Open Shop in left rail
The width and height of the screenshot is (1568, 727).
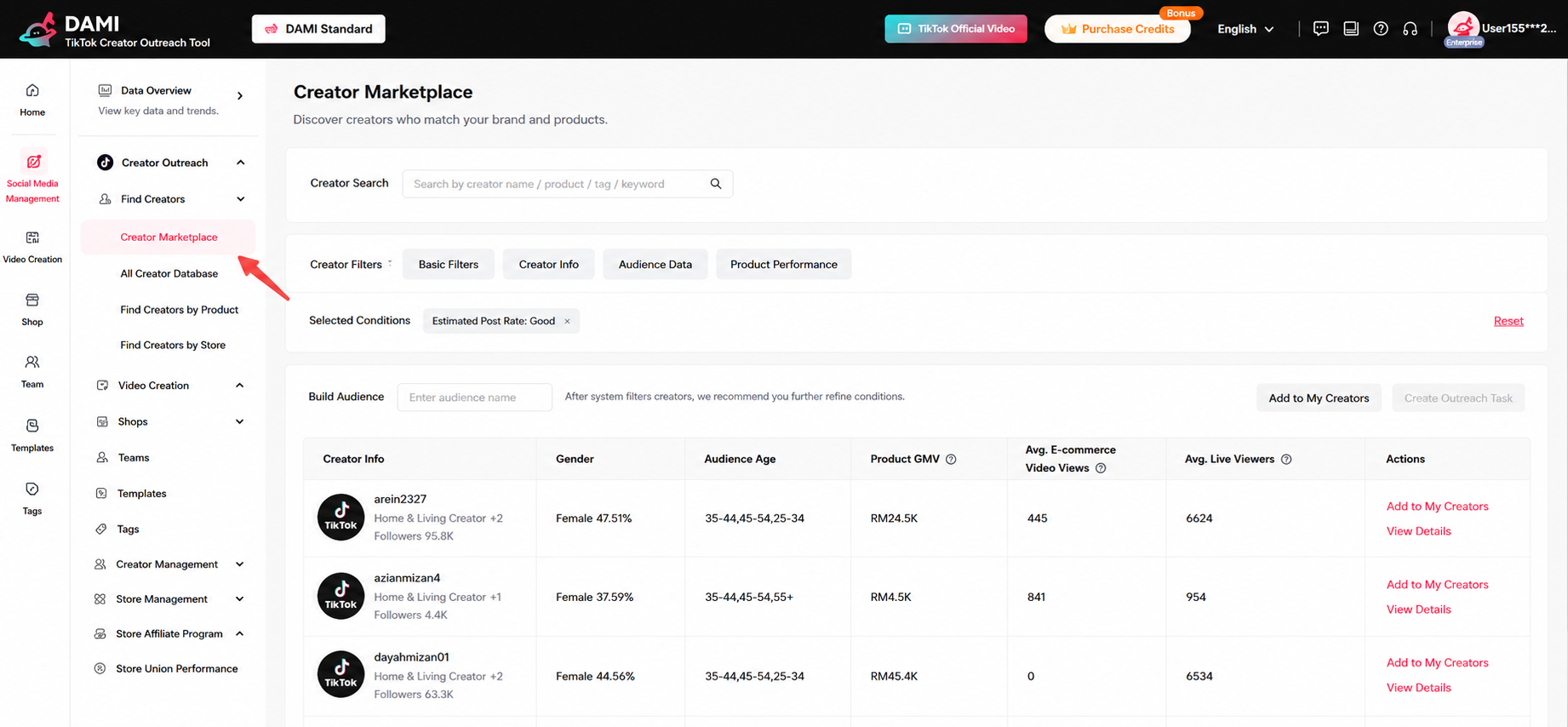[32, 310]
